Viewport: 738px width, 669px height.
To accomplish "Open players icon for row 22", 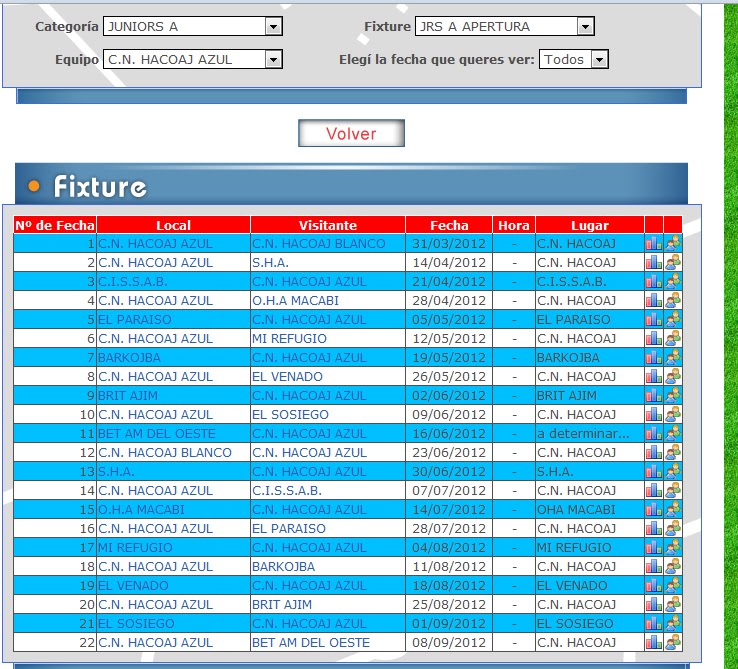I will (673, 642).
